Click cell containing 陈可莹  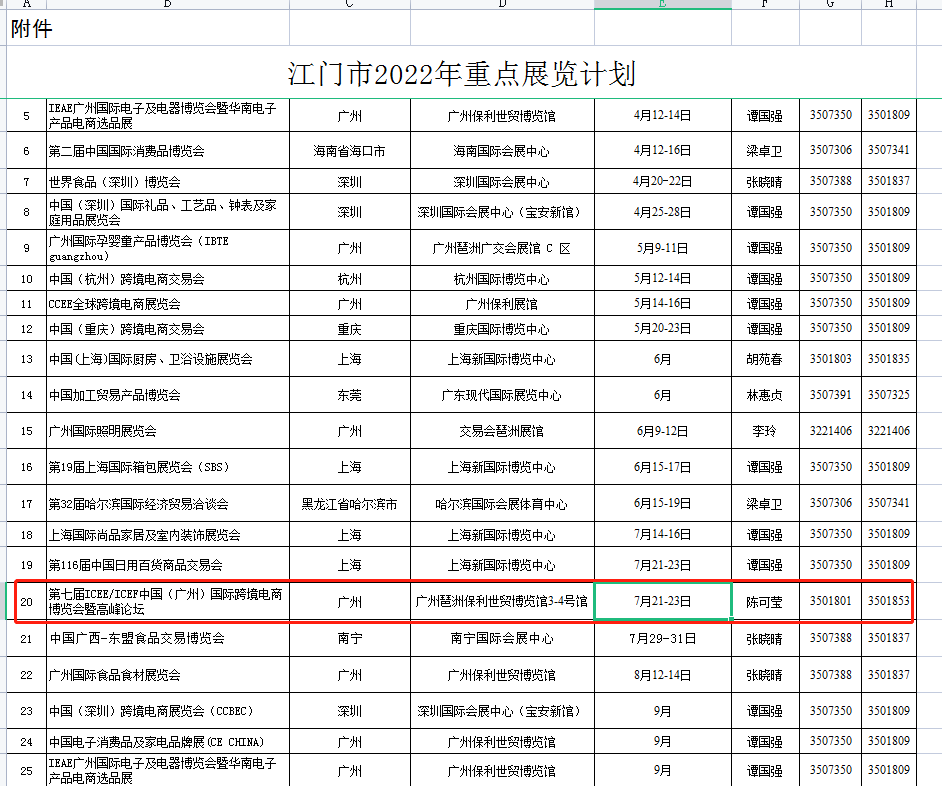click(x=765, y=602)
